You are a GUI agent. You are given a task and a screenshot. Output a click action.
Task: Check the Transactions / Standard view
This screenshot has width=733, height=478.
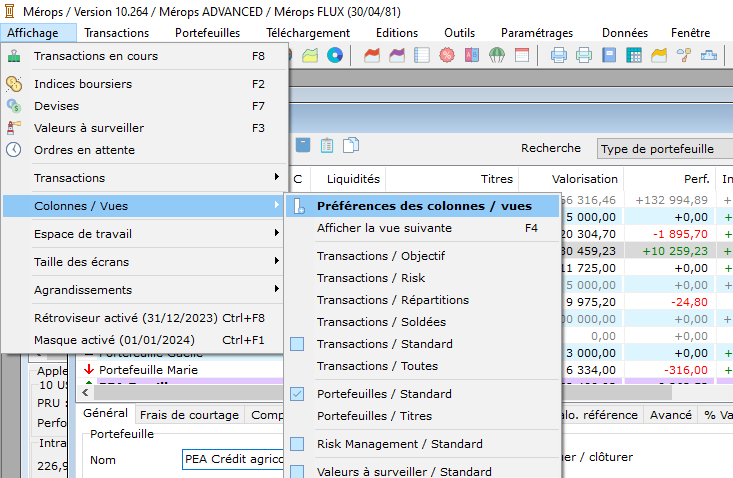[423, 344]
